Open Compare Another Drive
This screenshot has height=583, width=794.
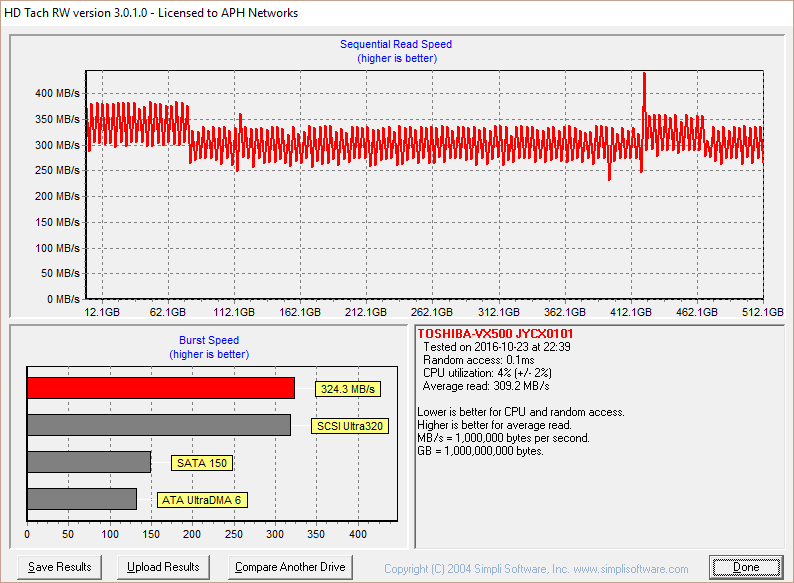point(290,567)
